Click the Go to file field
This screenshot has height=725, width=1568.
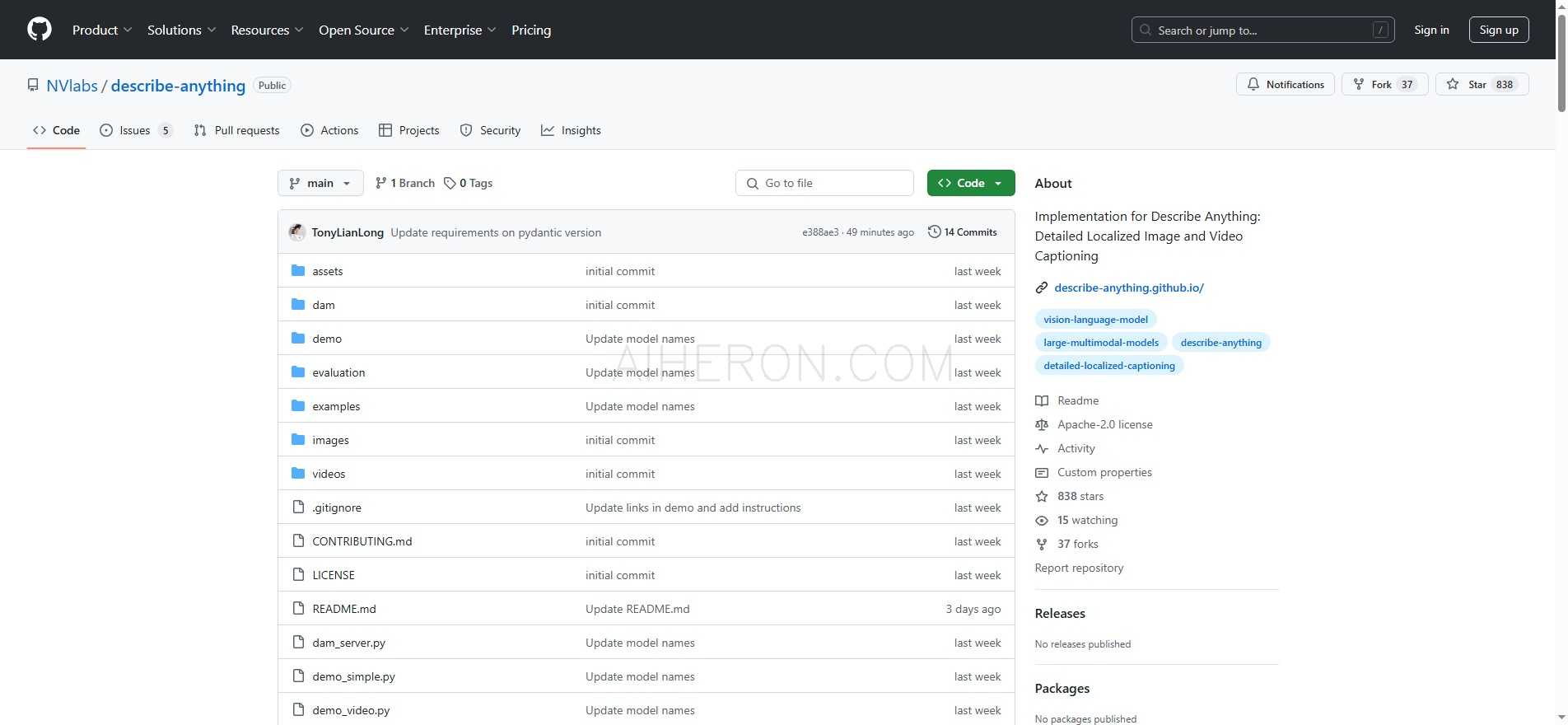(x=824, y=183)
